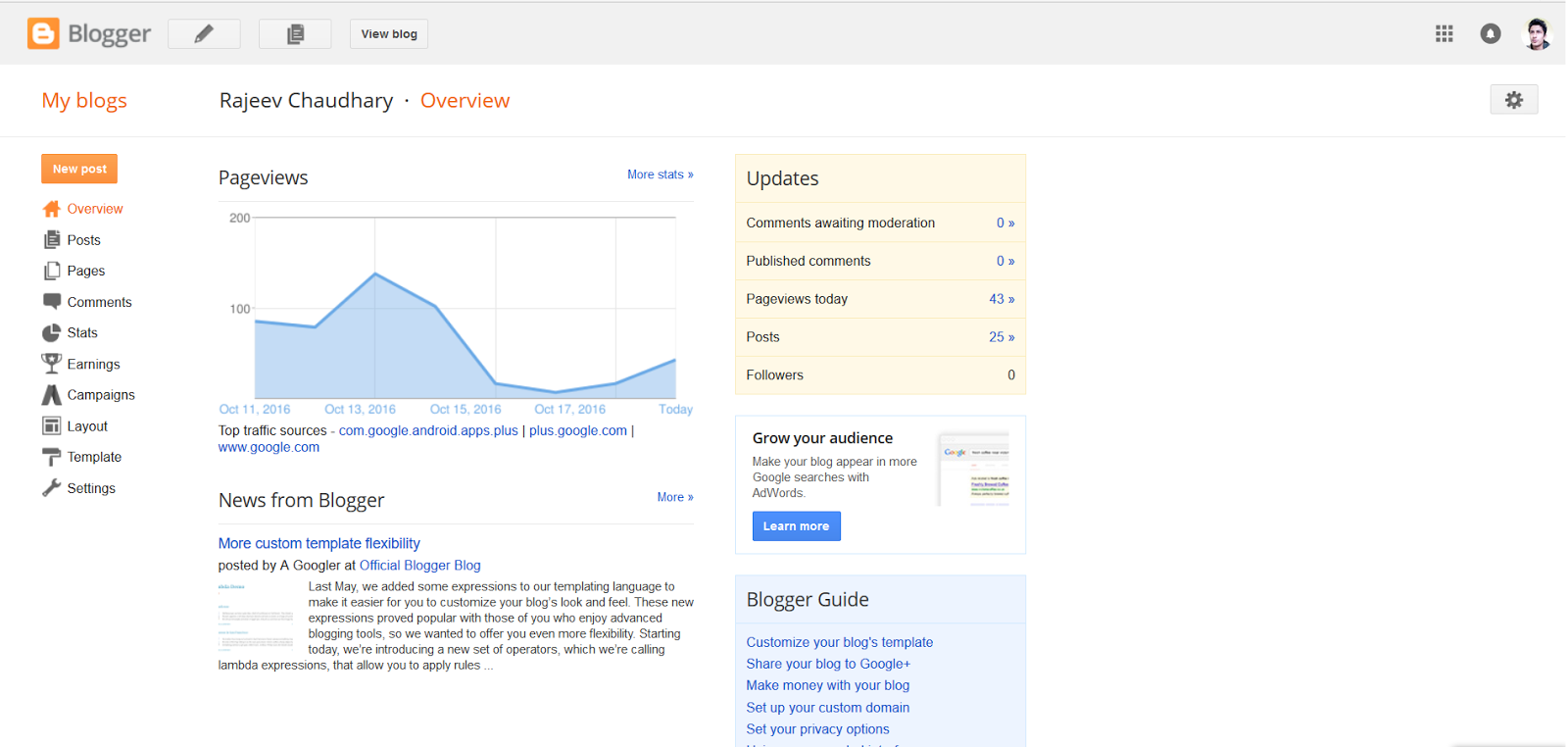The height and width of the screenshot is (747, 1568).
Task: Open Posts count 25 link
Action: [x=1002, y=337]
